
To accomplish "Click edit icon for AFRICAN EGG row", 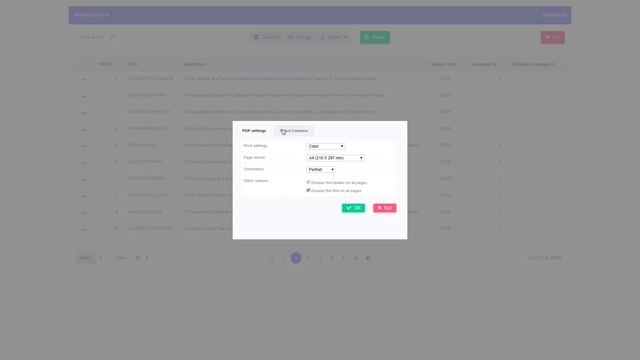I will (84, 146).
